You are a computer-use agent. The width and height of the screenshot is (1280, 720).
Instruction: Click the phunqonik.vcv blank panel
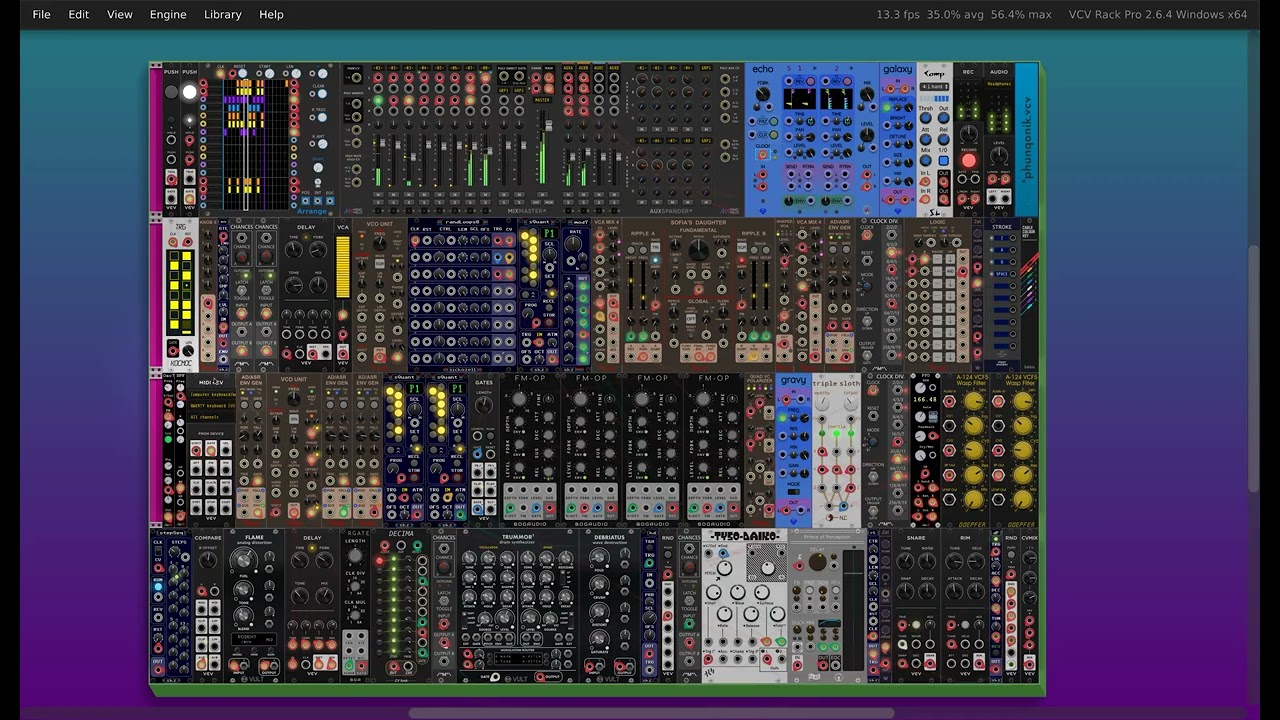1026,139
